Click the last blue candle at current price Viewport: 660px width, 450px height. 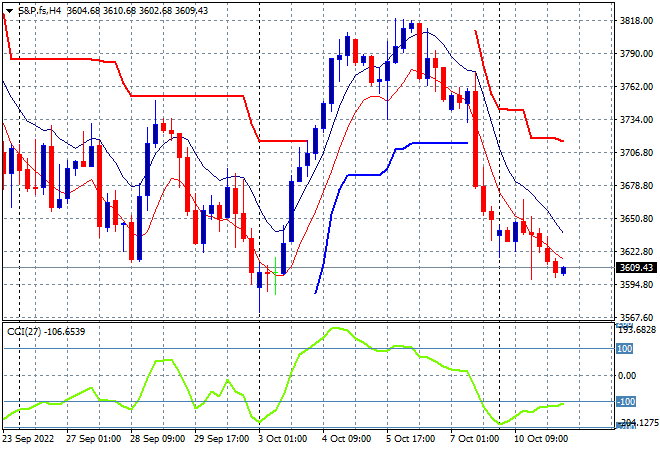click(564, 271)
